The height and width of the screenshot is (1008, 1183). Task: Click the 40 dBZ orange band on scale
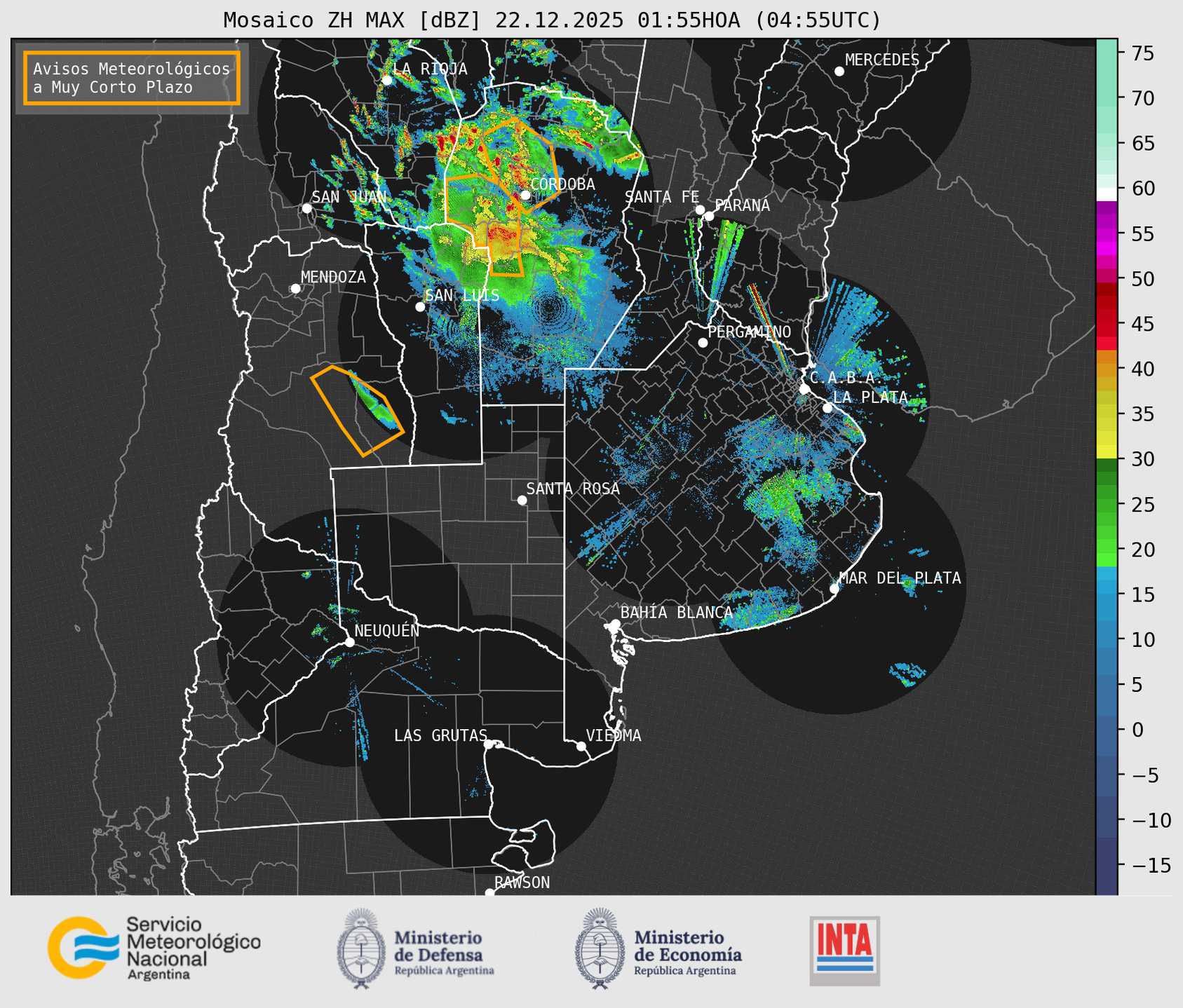(1107, 369)
